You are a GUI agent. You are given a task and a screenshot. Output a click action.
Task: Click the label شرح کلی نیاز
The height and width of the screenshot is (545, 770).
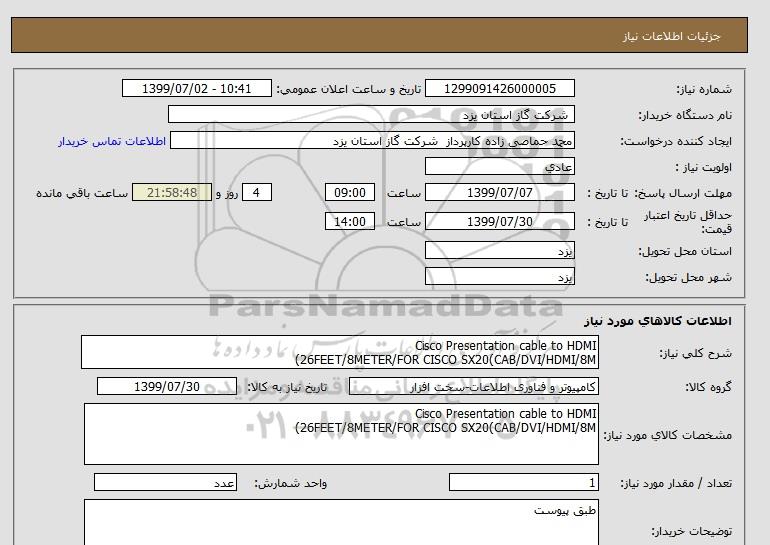(x=695, y=353)
